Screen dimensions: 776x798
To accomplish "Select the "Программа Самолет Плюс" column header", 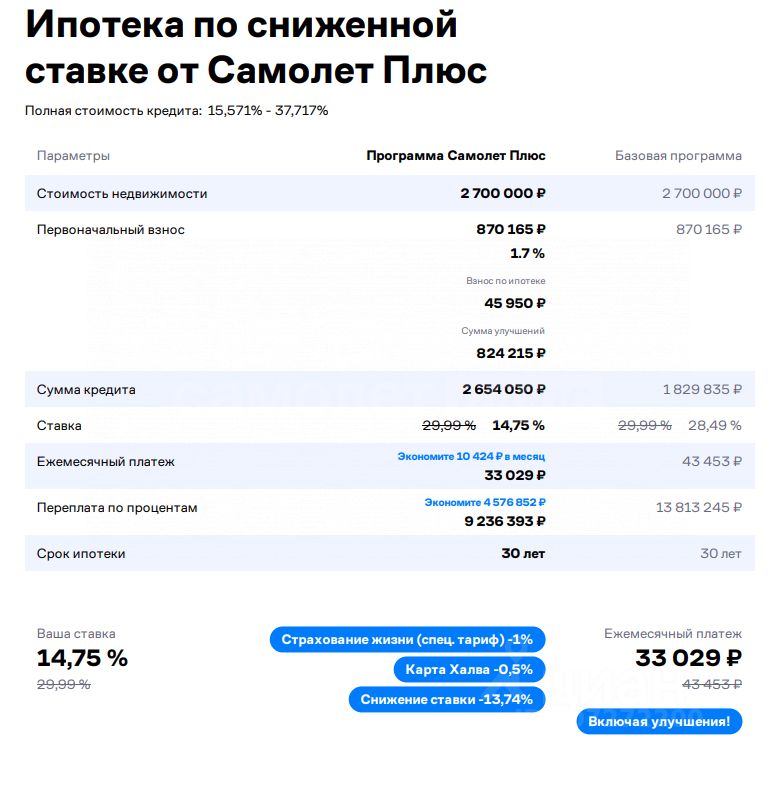I will [456, 156].
